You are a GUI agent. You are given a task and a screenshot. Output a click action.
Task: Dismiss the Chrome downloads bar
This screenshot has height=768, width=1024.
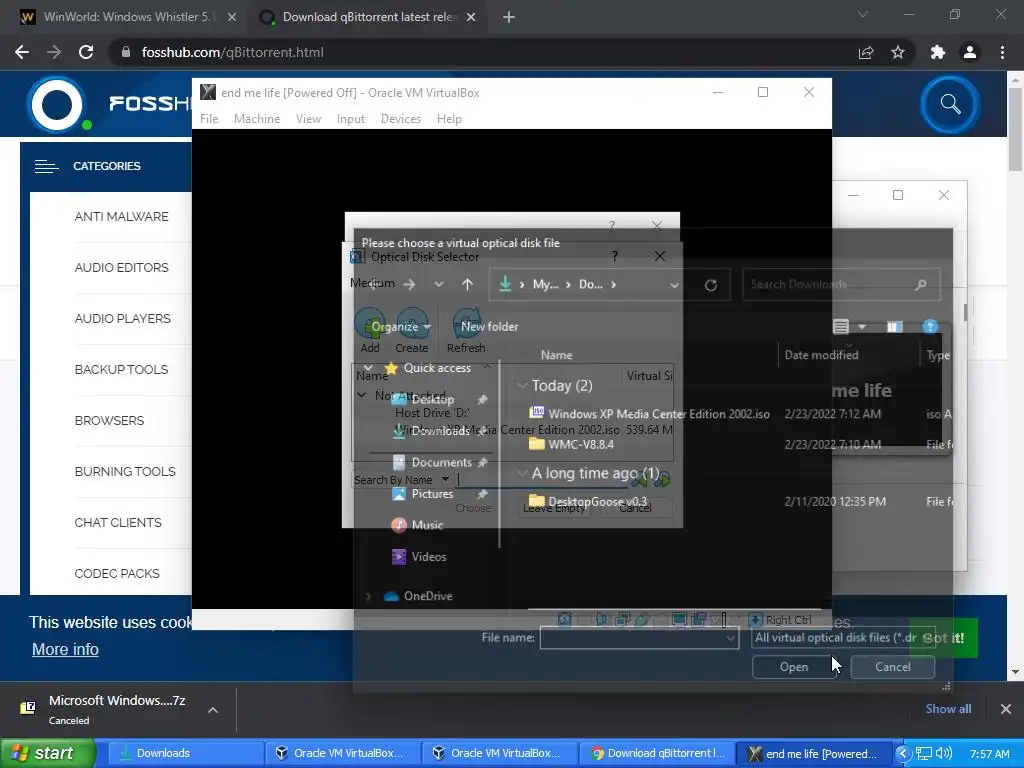(1006, 709)
